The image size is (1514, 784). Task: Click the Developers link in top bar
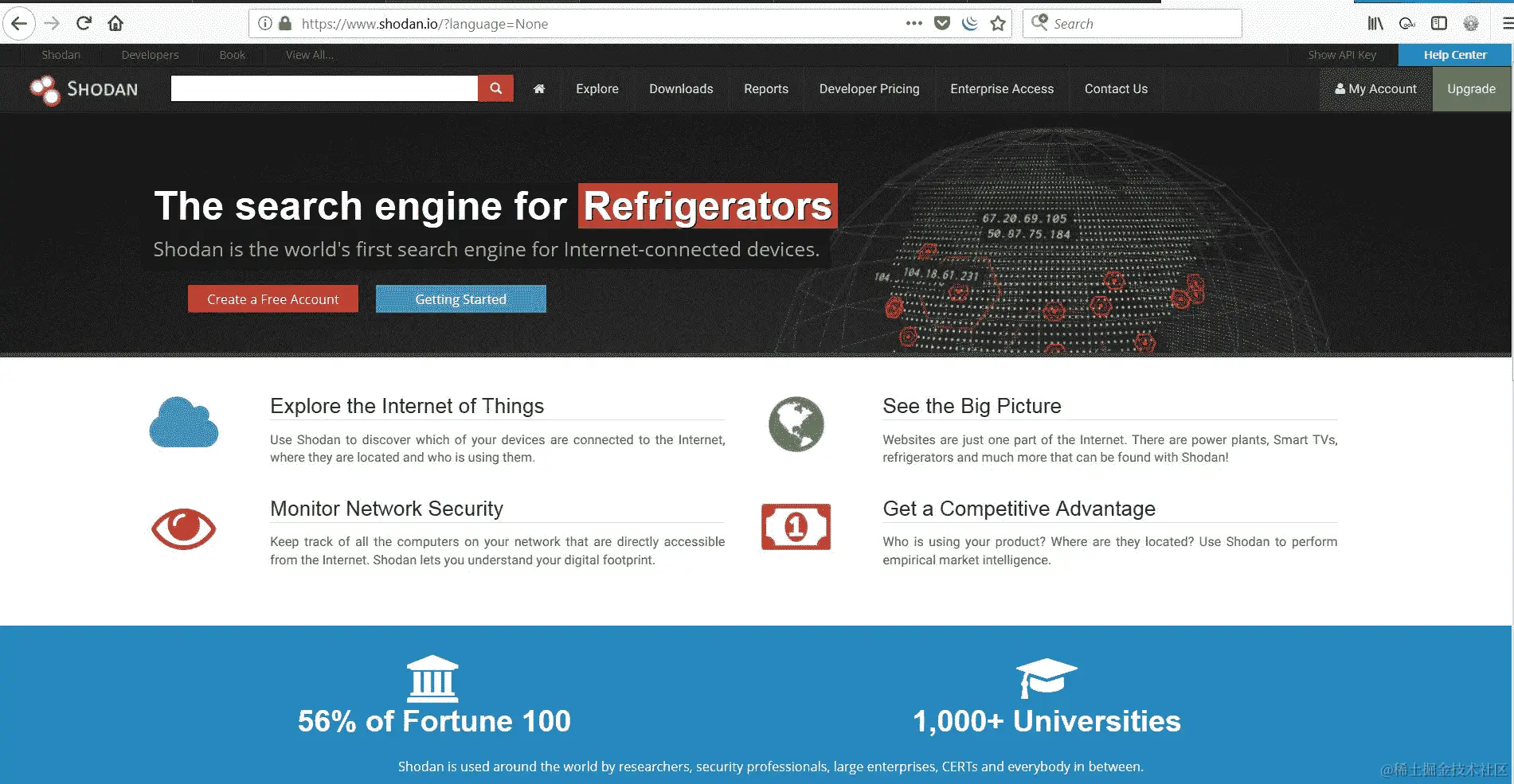click(x=150, y=55)
